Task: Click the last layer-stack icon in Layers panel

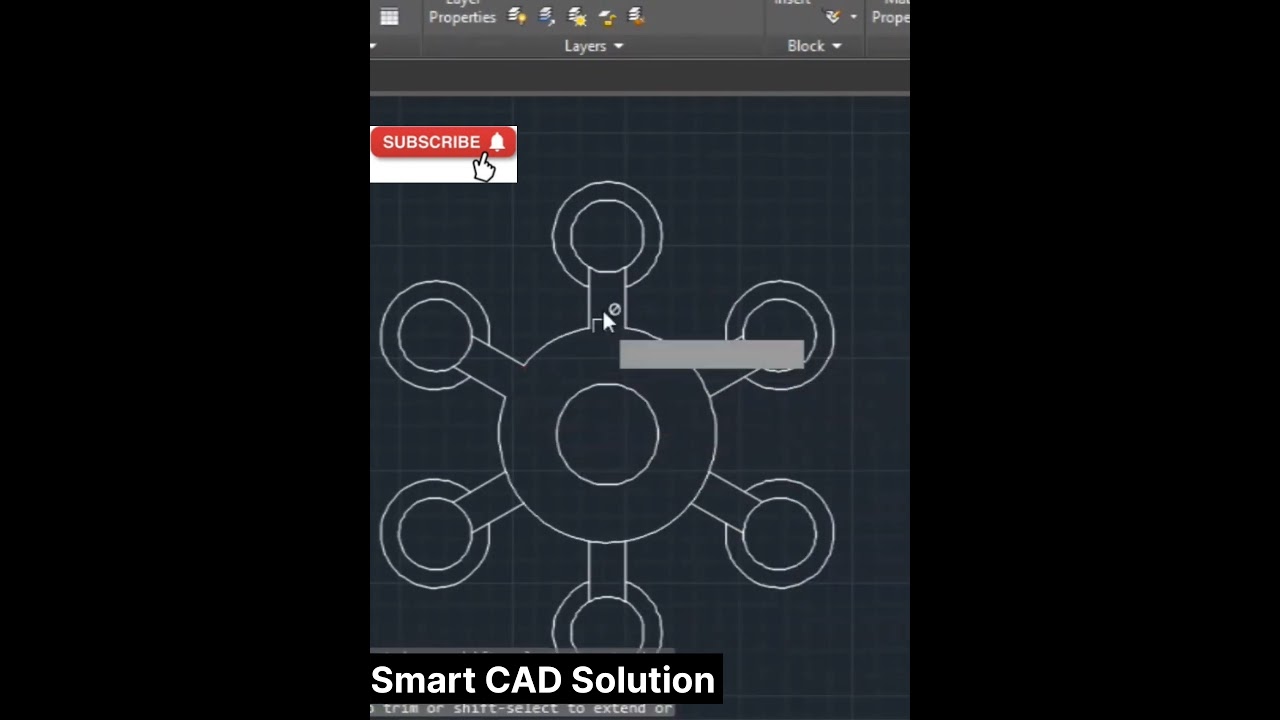Action: click(637, 16)
